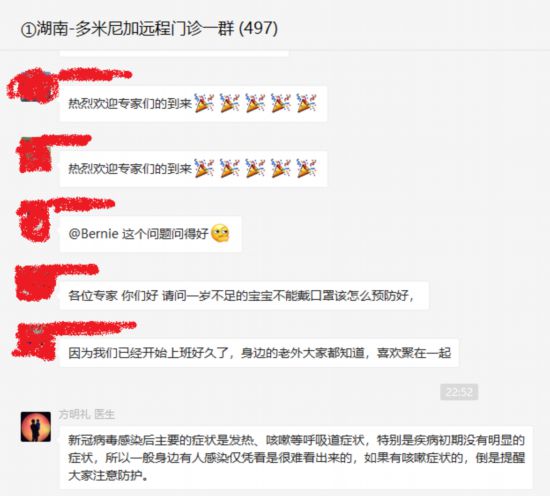Select the message 因为我们已经开始上班好久了
This screenshot has width=550, height=496.
(259, 353)
